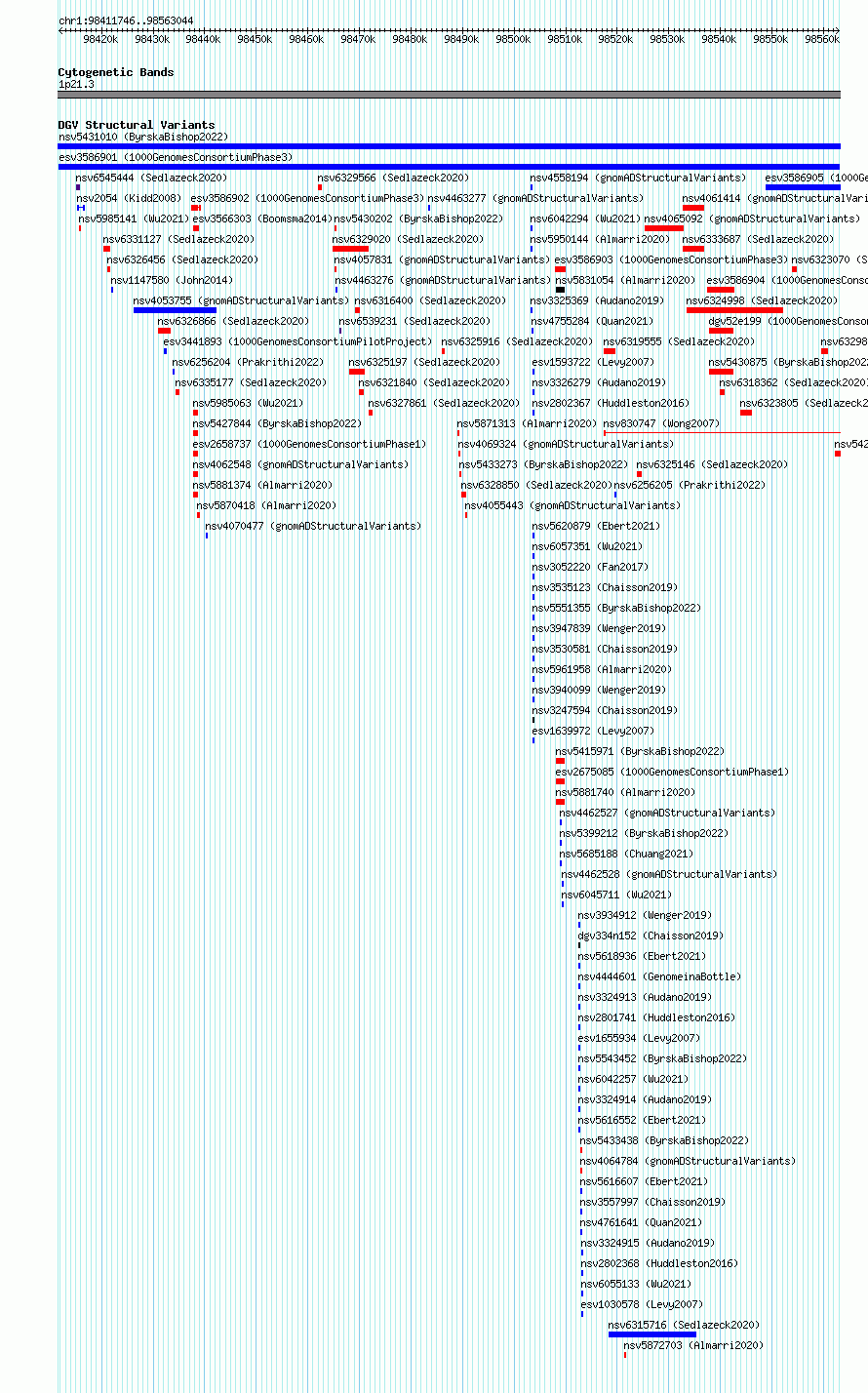Screen dimensions: 868x1393
Task: Select nsv6316400 (Sedlazeck2020) variant
Action: pyautogui.click(x=430, y=301)
